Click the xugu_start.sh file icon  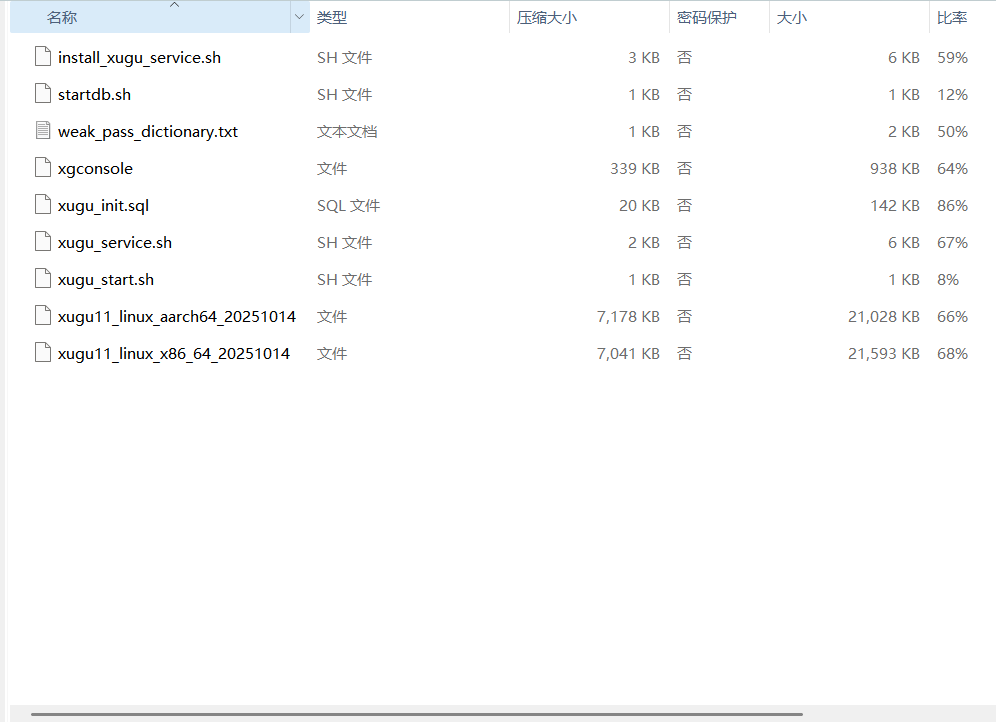43,278
